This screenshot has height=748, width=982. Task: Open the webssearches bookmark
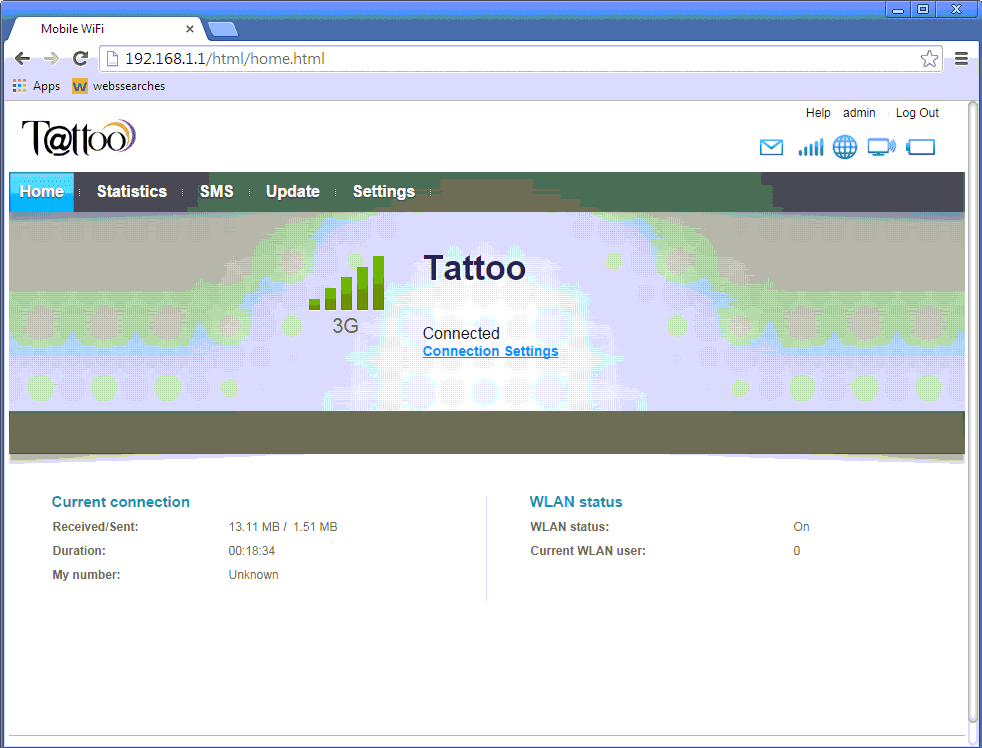coord(118,86)
